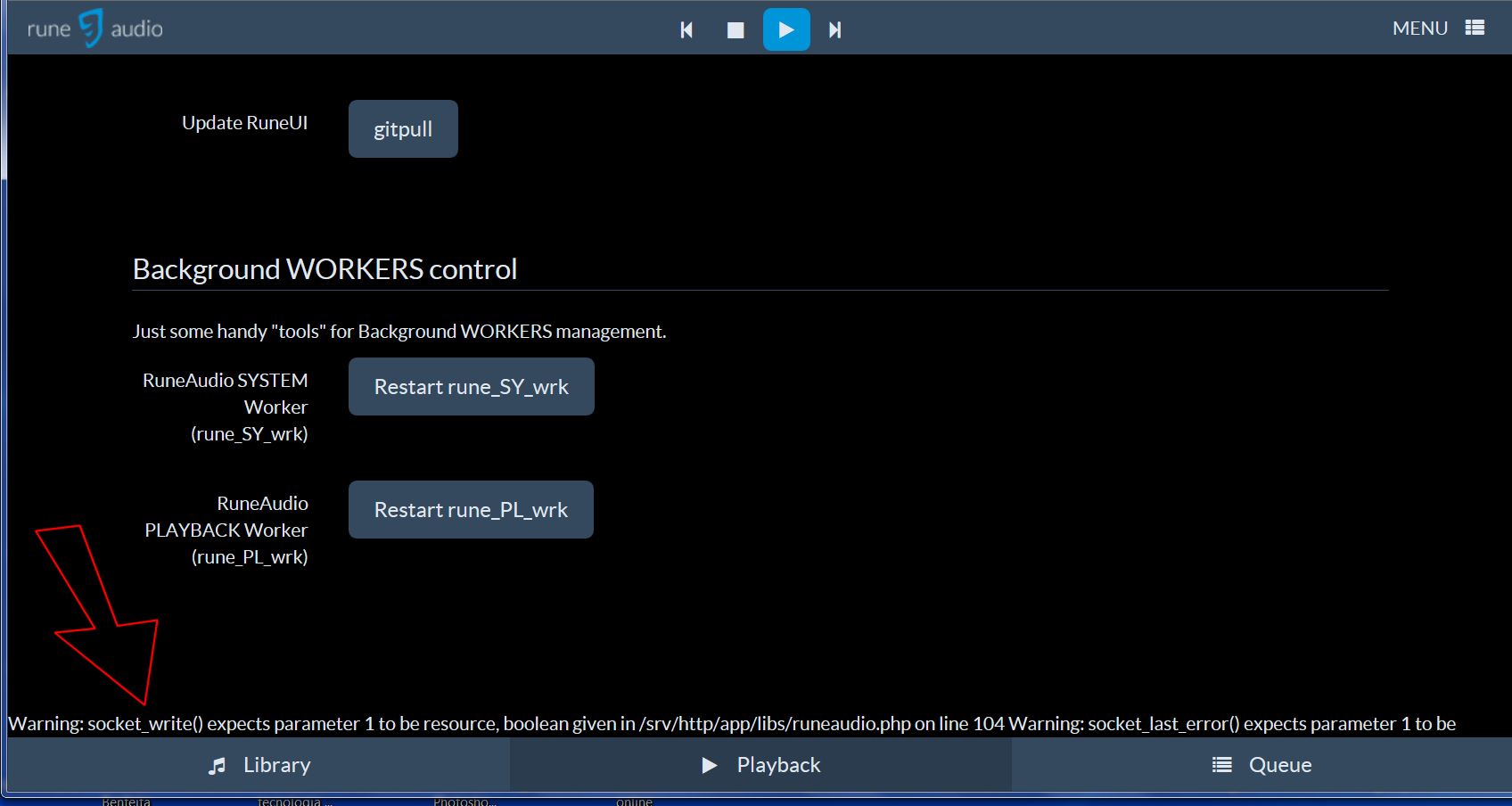Click the previous track icon
Screen dimensions: 1512x806
pyautogui.click(x=686, y=29)
